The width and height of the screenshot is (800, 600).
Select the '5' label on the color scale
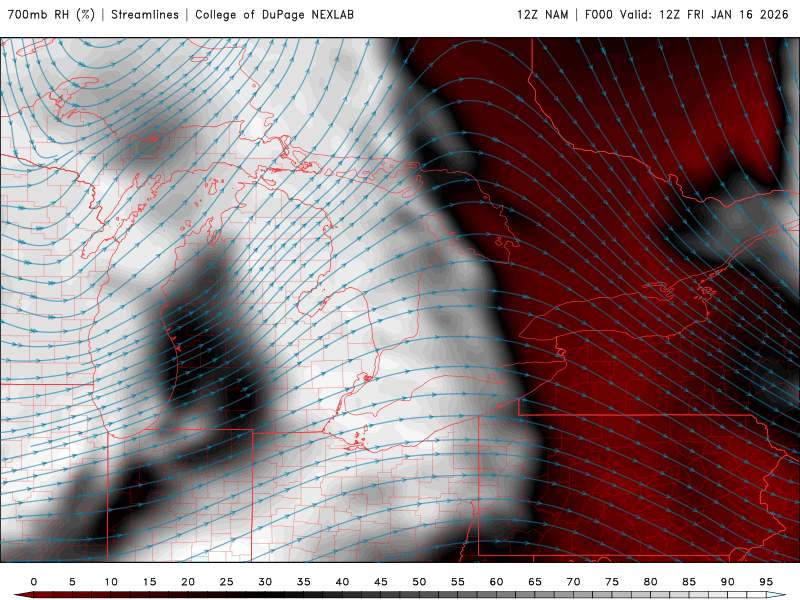click(72, 582)
